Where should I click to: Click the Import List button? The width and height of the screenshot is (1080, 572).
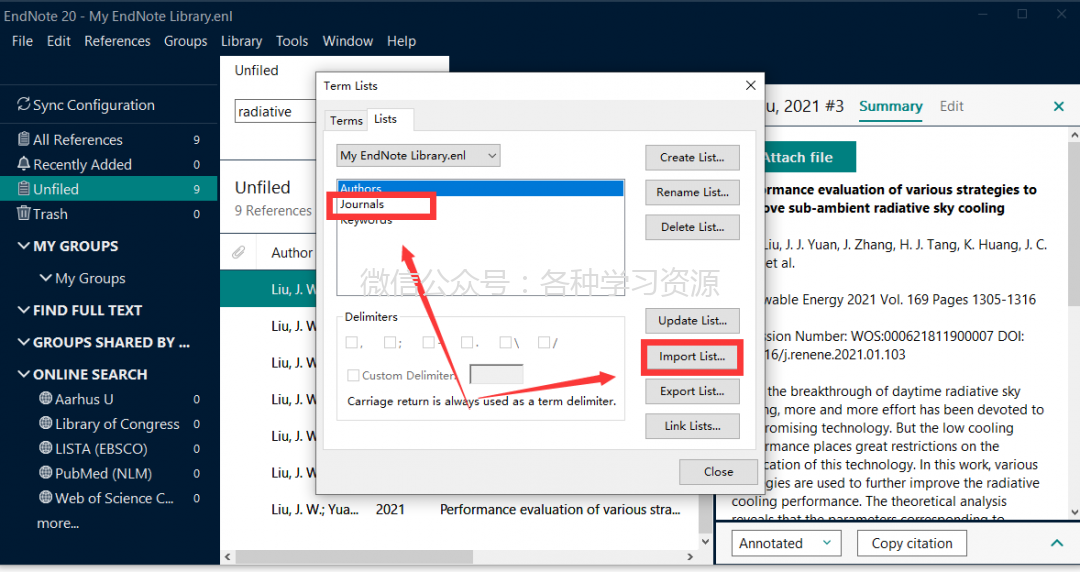(x=692, y=356)
